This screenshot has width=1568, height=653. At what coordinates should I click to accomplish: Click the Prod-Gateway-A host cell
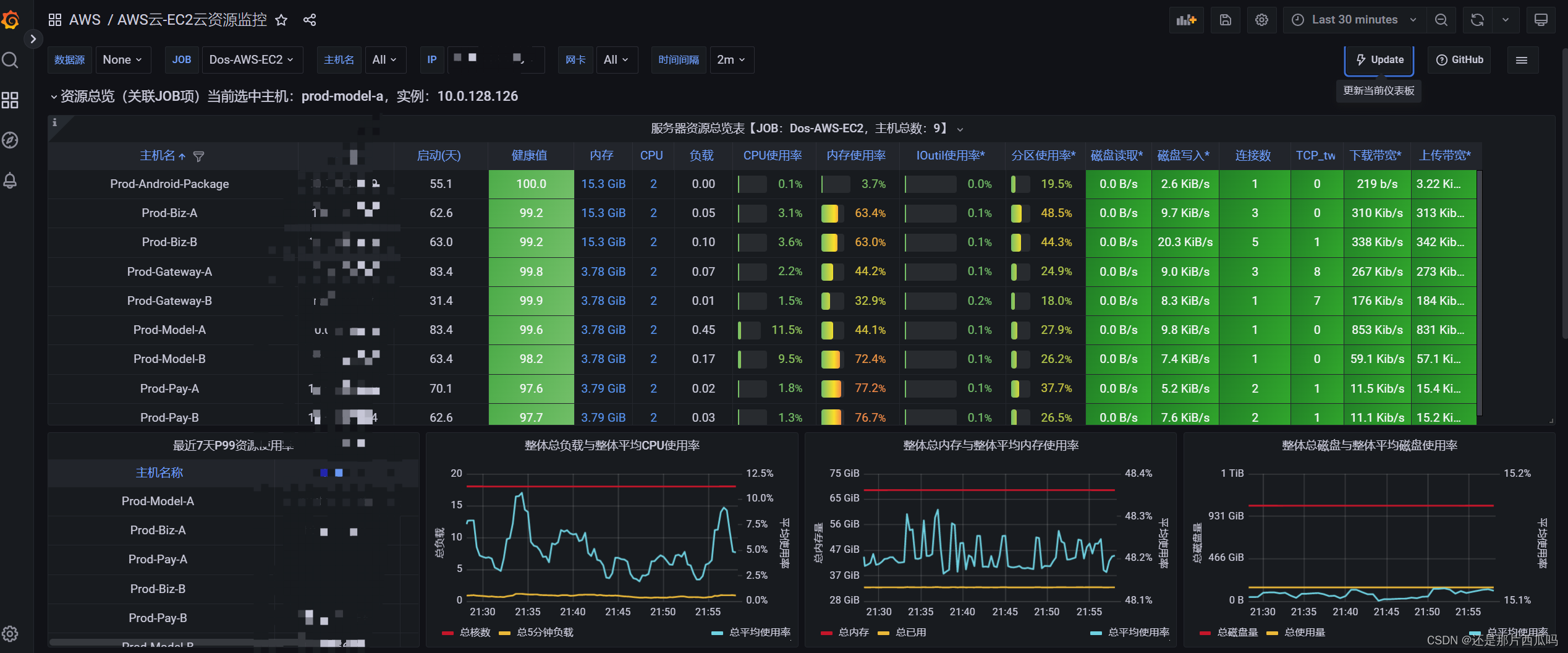169,271
